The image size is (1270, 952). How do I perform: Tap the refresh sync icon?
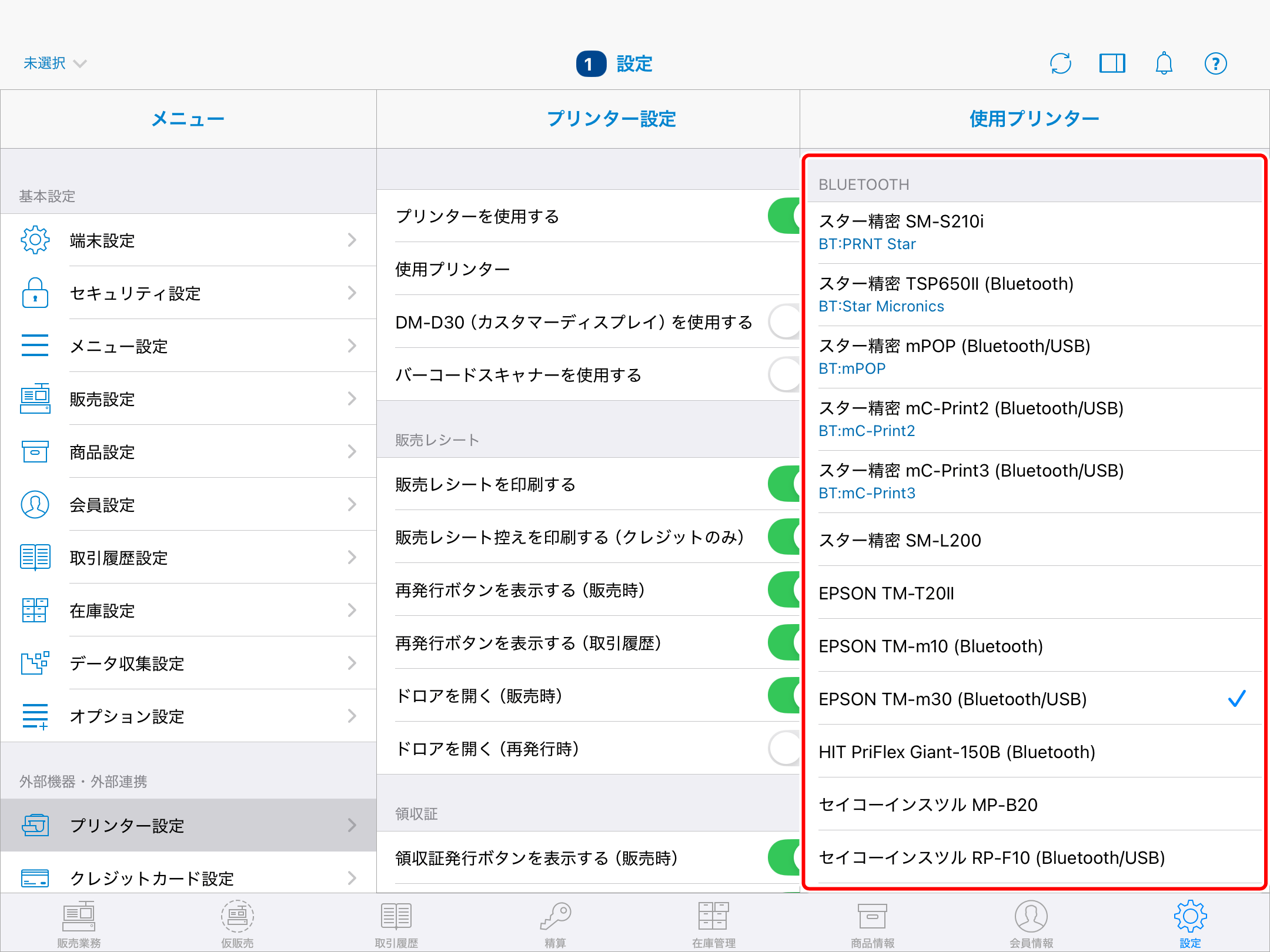coord(1061,63)
